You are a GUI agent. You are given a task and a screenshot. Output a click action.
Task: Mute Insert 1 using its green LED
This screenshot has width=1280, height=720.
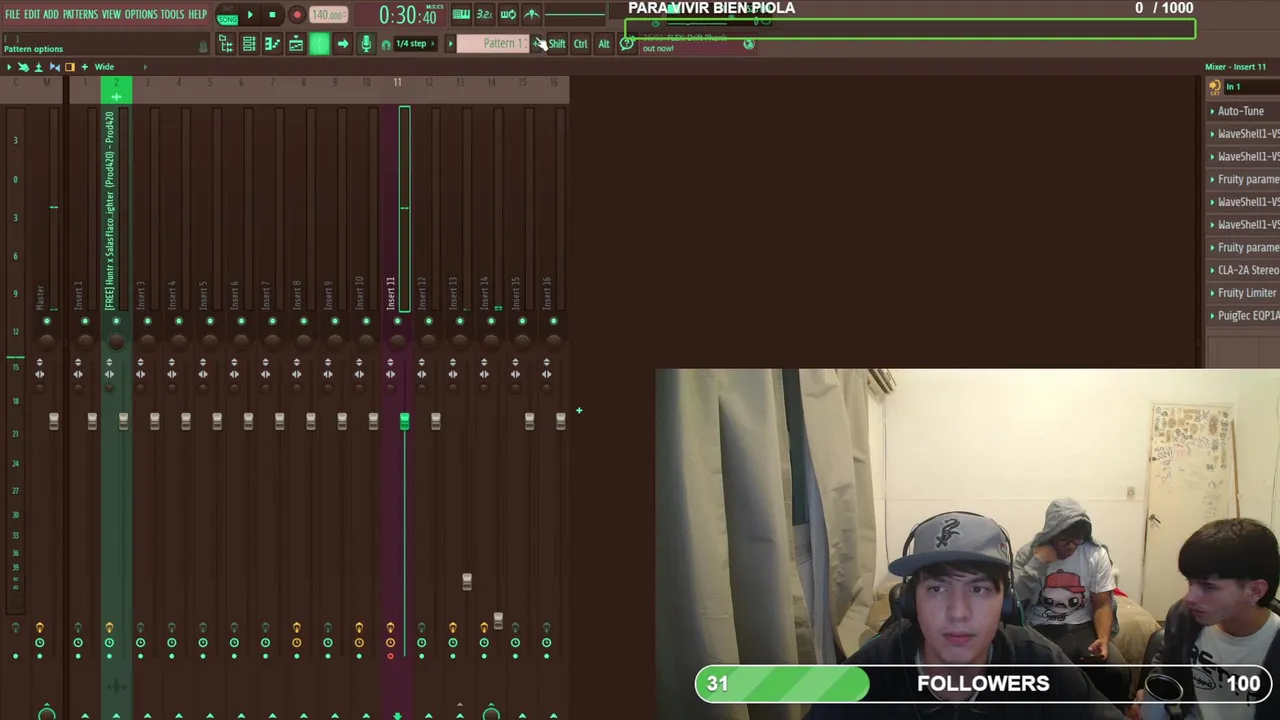pyautogui.click(x=85, y=321)
